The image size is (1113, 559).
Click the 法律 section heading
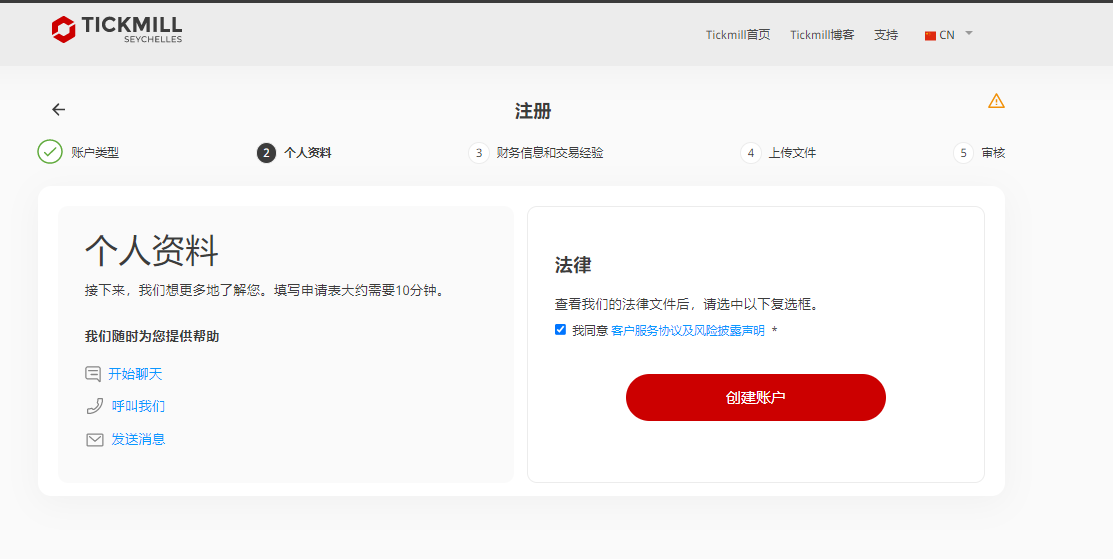[x=573, y=265]
